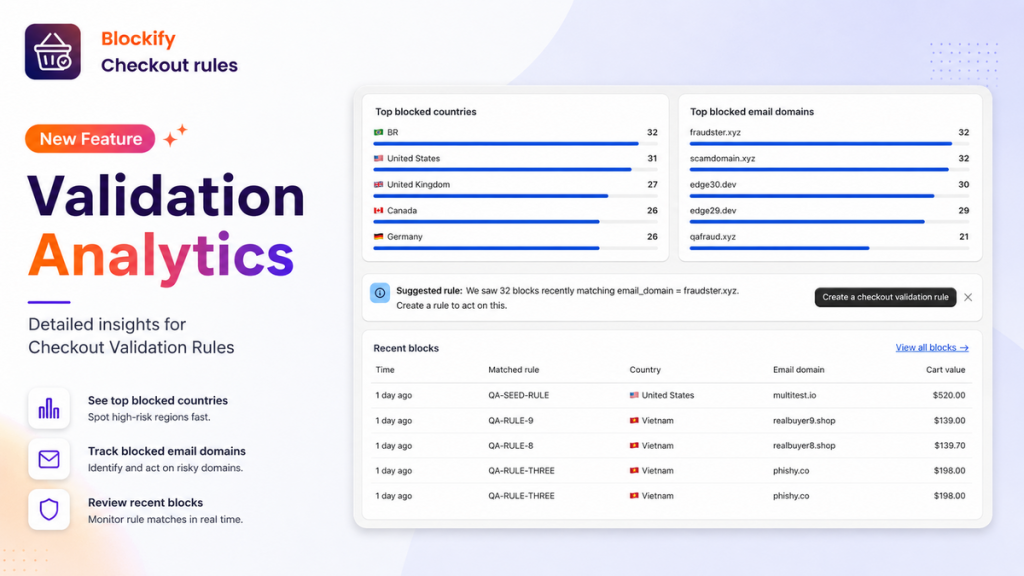This screenshot has height=576, width=1024.
Task: Select the QA-SEED-RULE cell
Action: (x=519, y=395)
